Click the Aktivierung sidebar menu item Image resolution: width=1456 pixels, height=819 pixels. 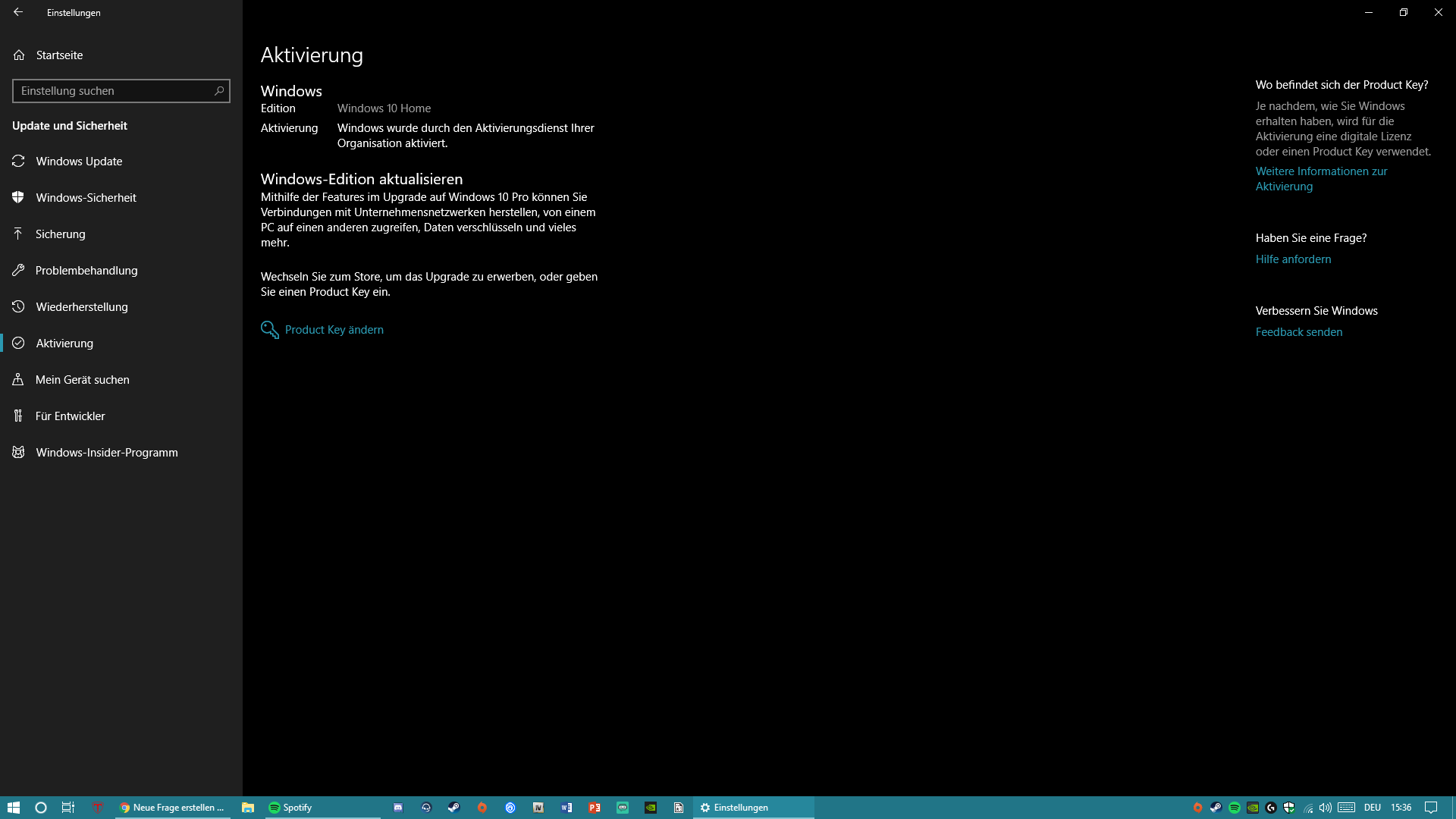64,342
